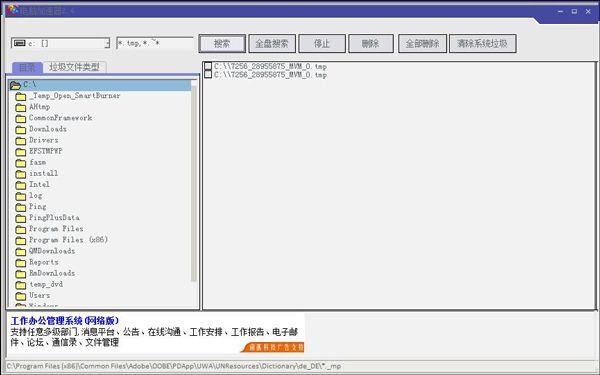Click the Ping folder icon

pyautogui.click(x=21, y=207)
